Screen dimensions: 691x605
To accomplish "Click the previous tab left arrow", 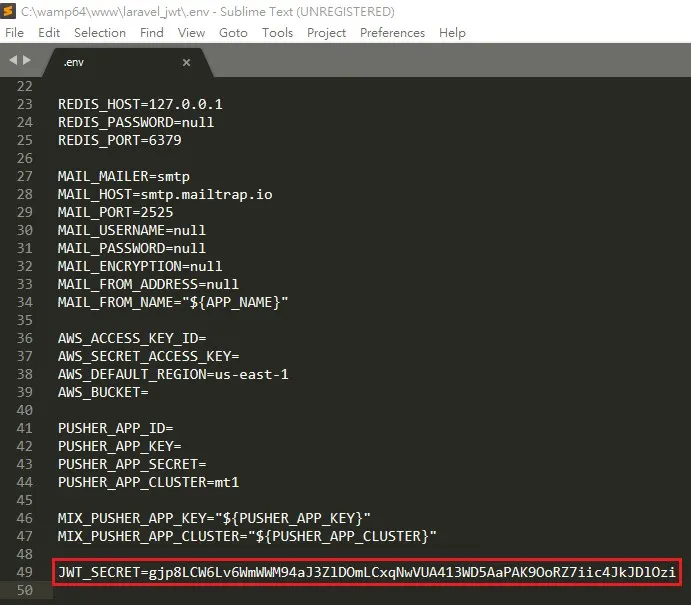I will 14,60.
